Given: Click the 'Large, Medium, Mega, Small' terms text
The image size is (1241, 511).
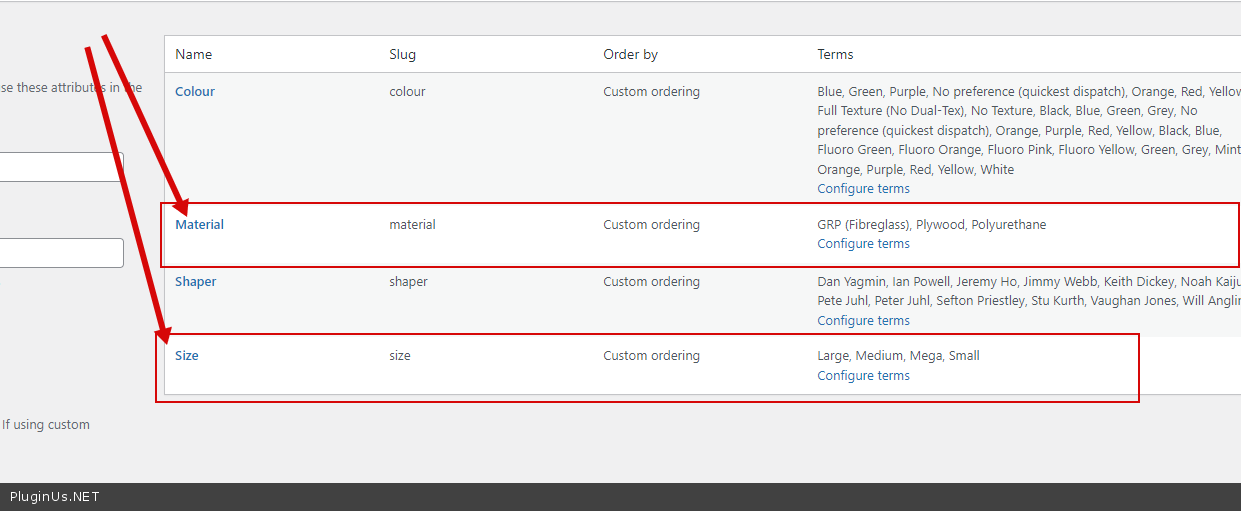Looking at the screenshot, I should point(898,356).
